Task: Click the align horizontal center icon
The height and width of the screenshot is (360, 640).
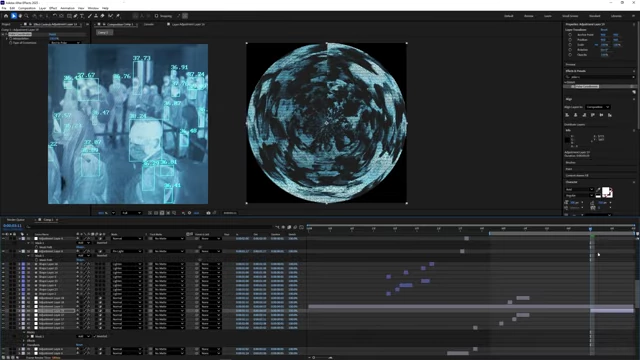Action: 576,115
